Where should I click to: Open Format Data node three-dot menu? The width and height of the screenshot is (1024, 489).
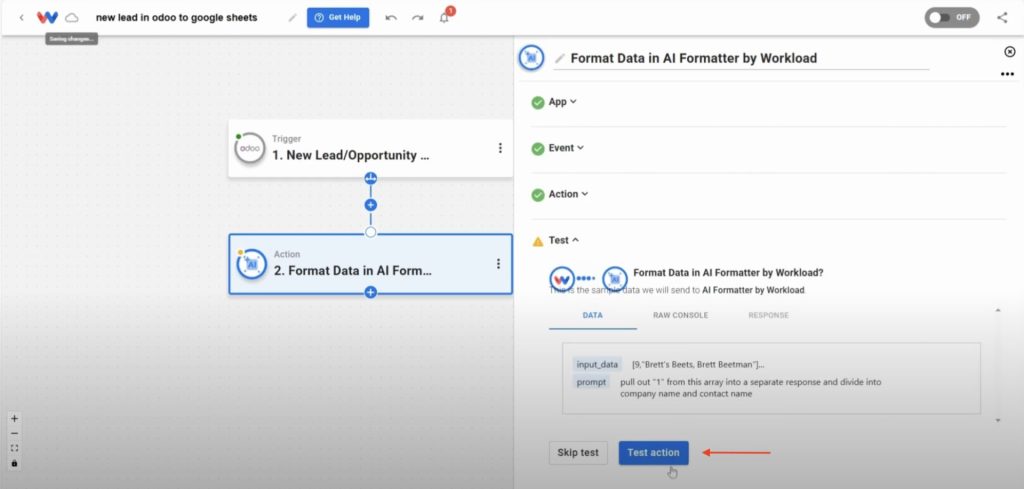point(498,264)
